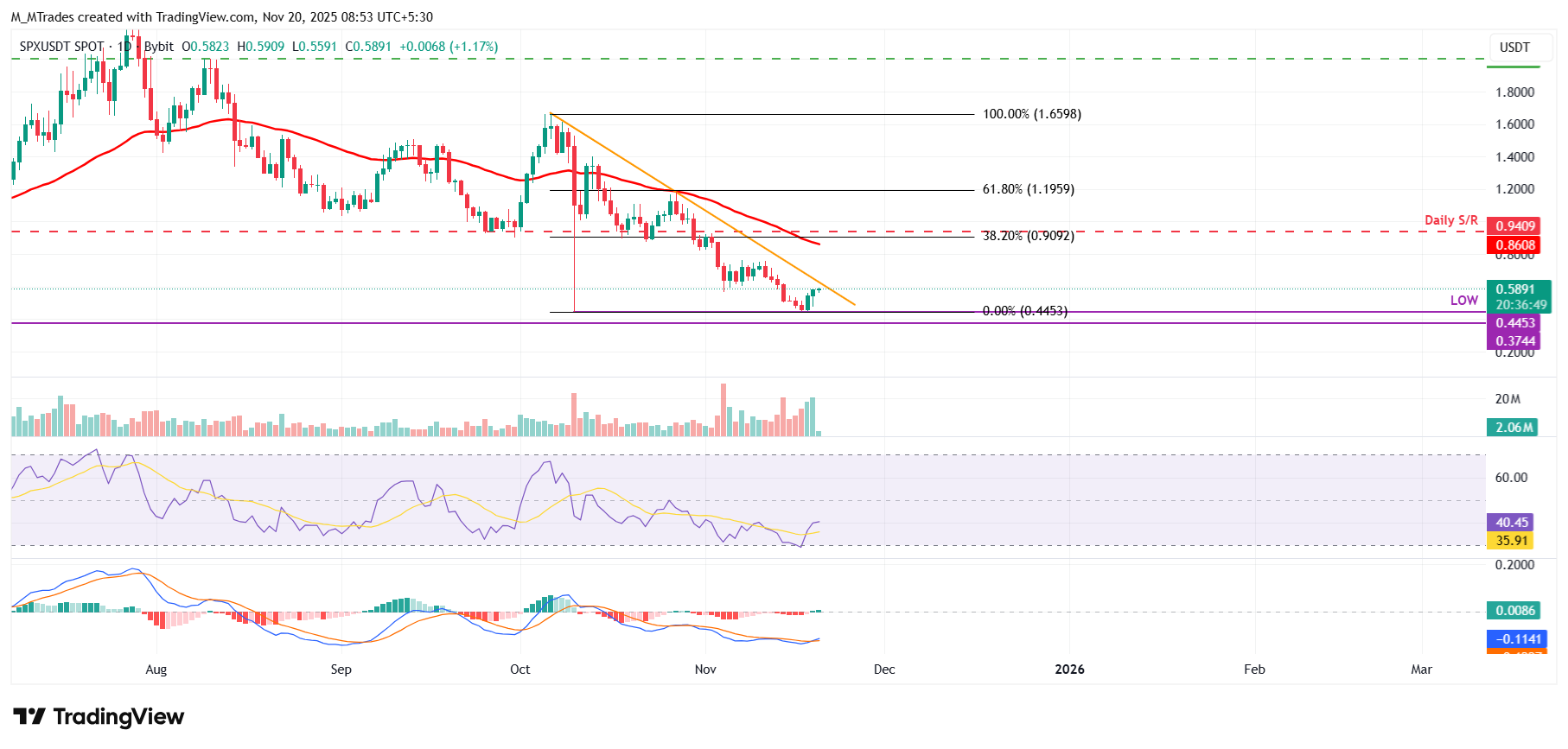The height and width of the screenshot is (749, 1568).
Task: Click the MACD 0.0086 histogram value tag
Action: [1514, 611]
